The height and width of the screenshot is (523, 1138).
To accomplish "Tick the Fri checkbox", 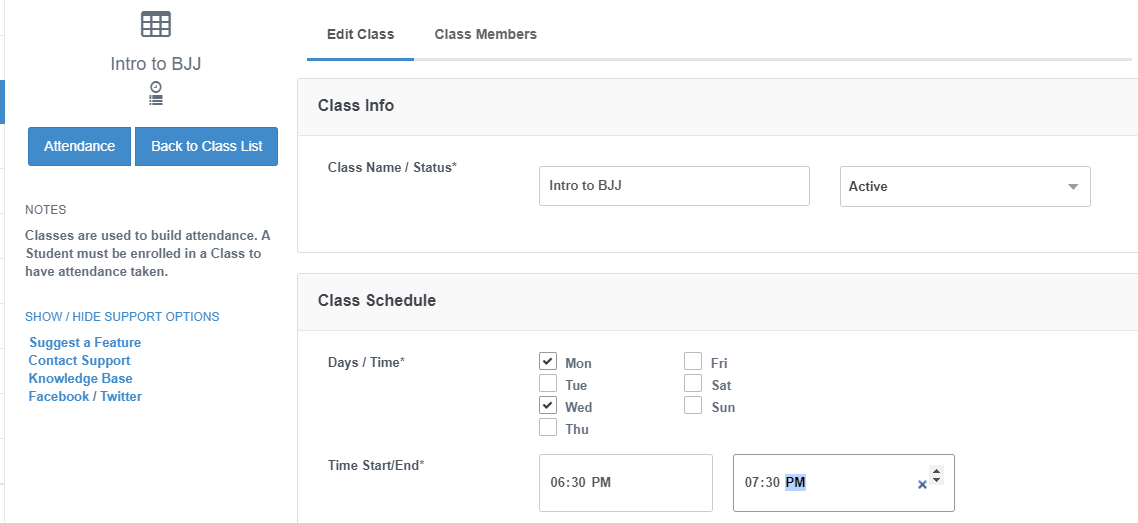I will coord(693,361).
